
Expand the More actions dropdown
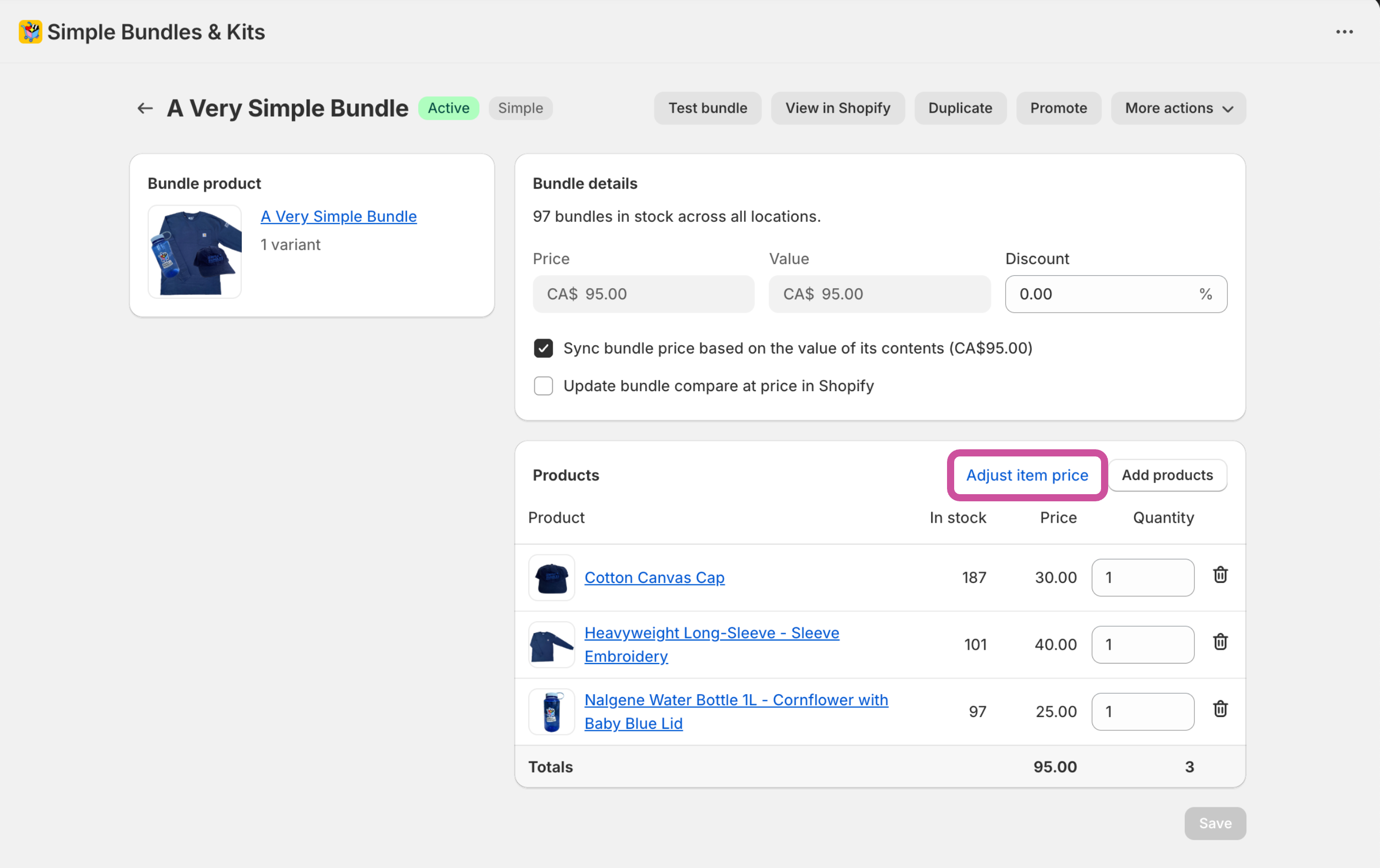tap(1178, 108)
